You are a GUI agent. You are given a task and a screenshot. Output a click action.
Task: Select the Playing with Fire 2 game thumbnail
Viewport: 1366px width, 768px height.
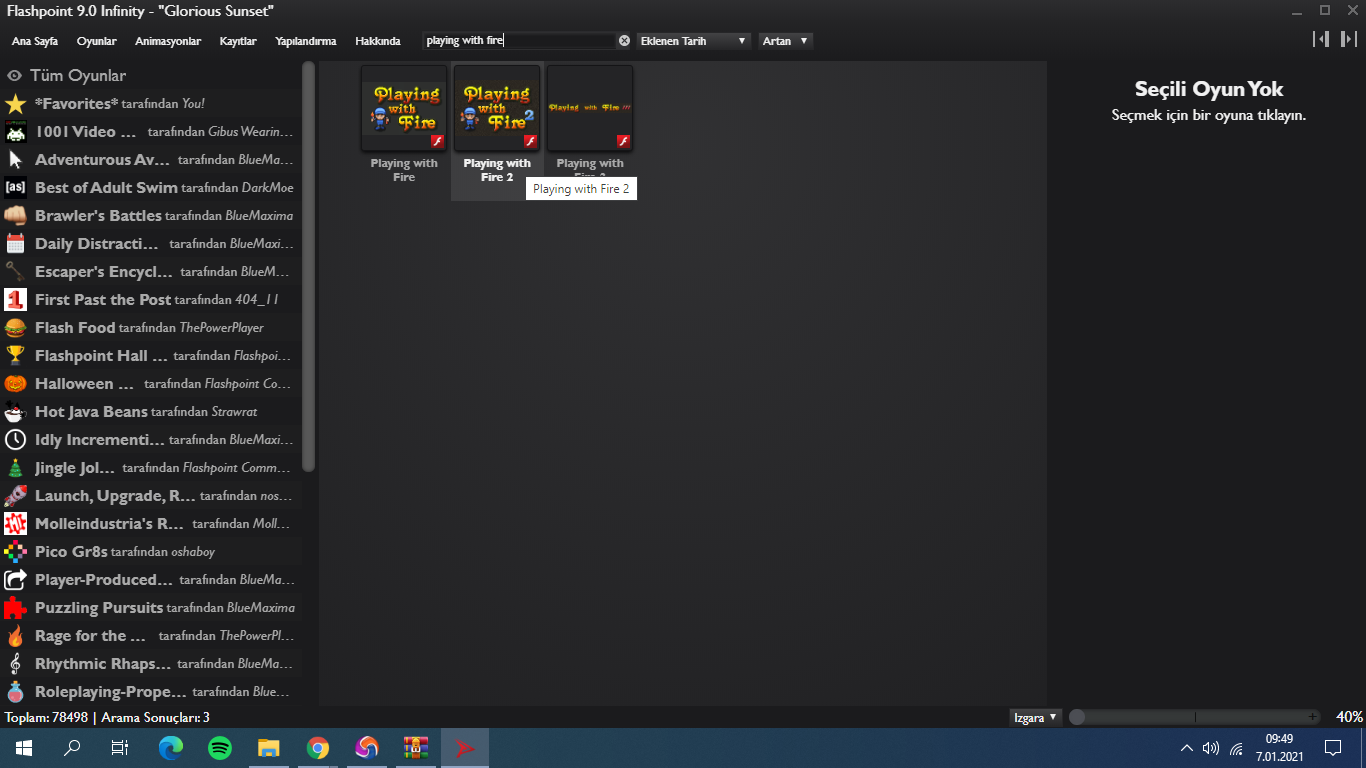point(497,108)
